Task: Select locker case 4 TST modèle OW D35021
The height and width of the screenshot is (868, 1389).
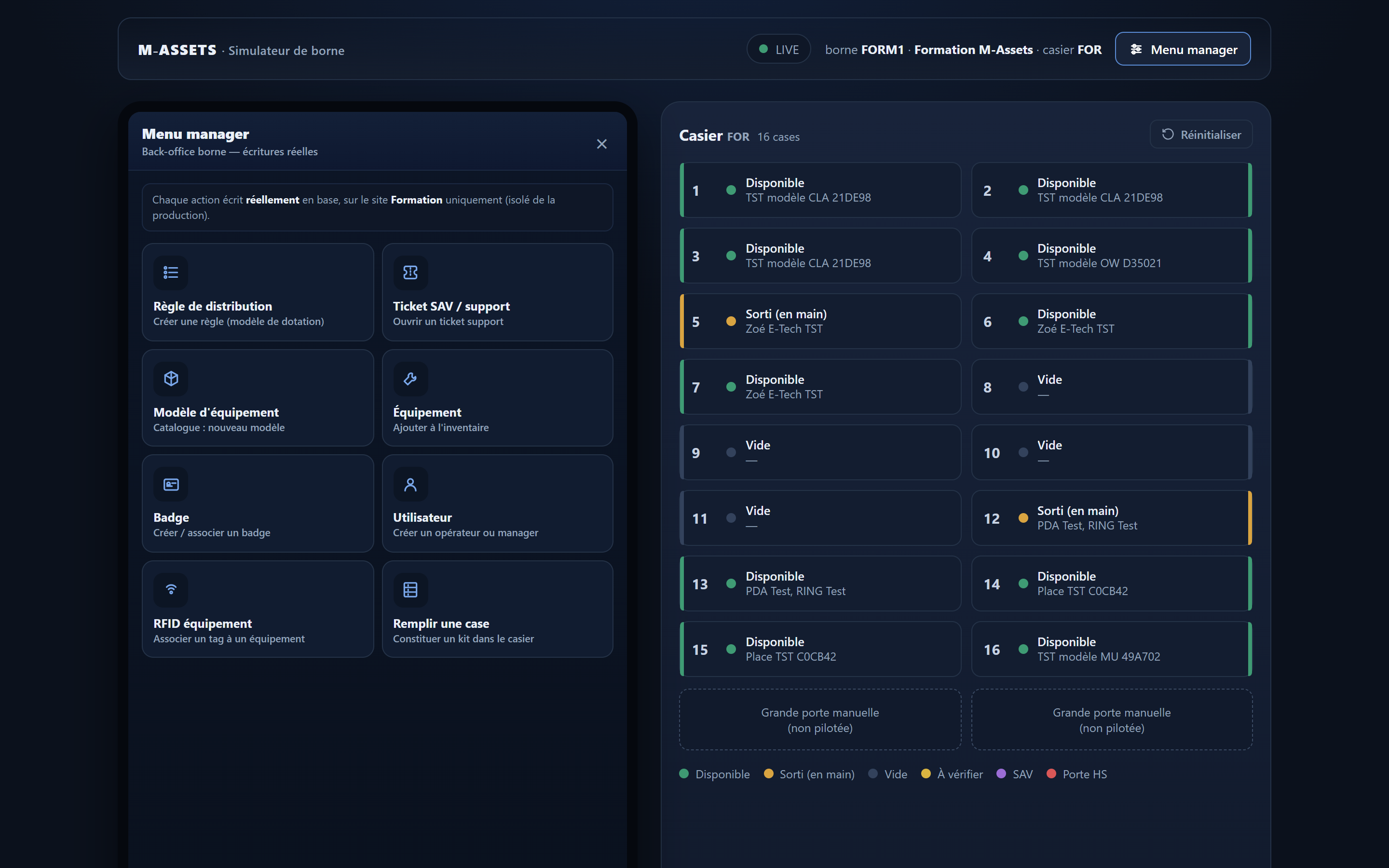Action: point(1112,256)
